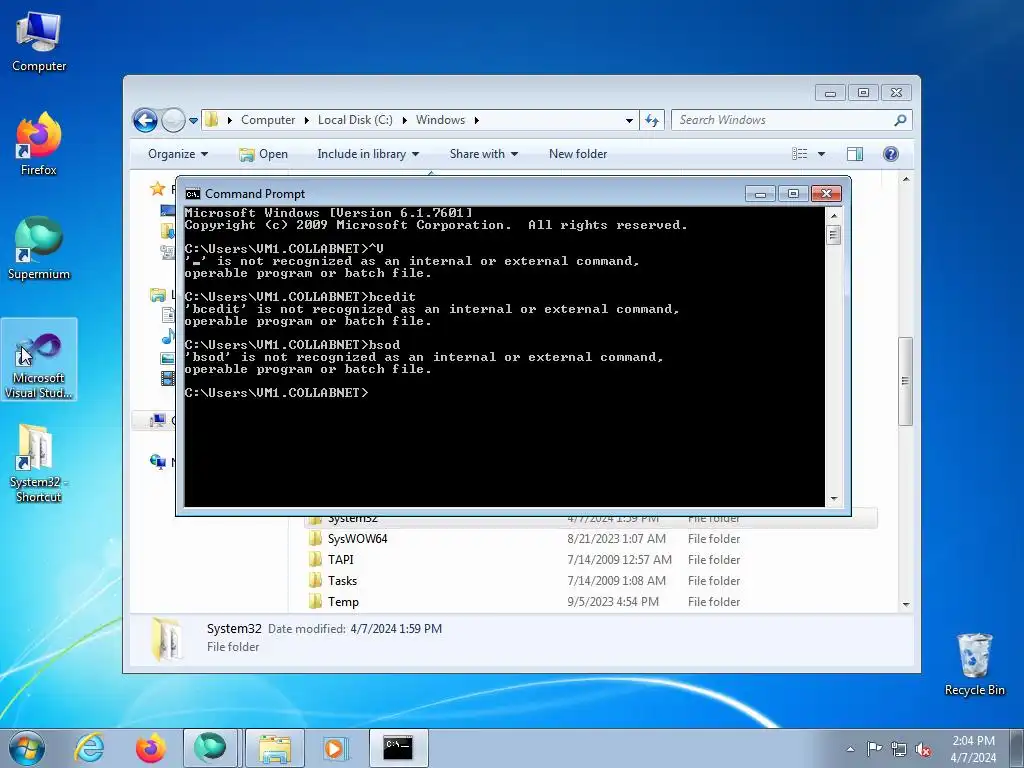Click the Command Prompt scrollbar up arrow
This screenshot has width=1024, height=768.
click(834, 215)
